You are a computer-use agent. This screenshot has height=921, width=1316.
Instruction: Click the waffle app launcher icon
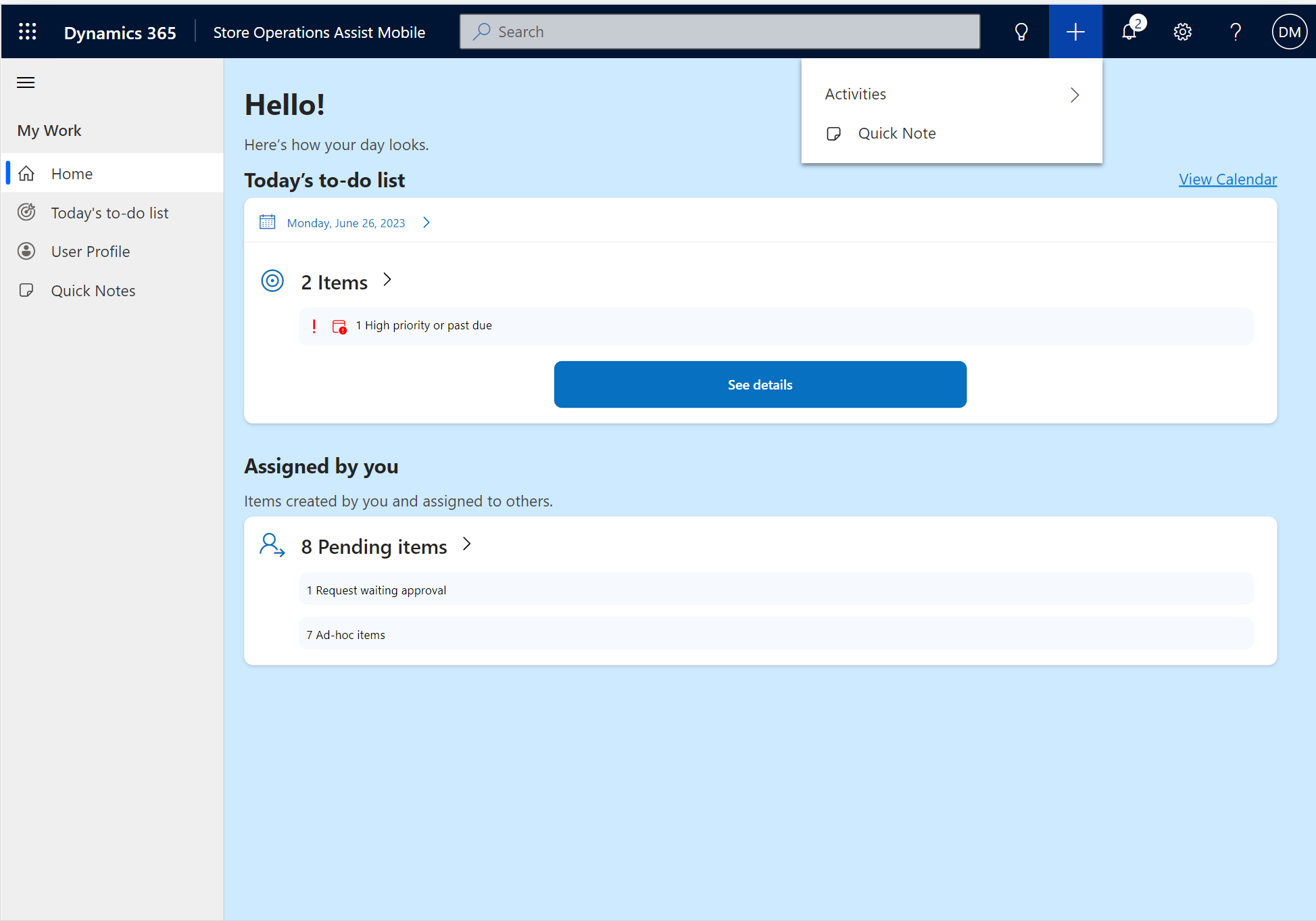(x=27, y=31)
